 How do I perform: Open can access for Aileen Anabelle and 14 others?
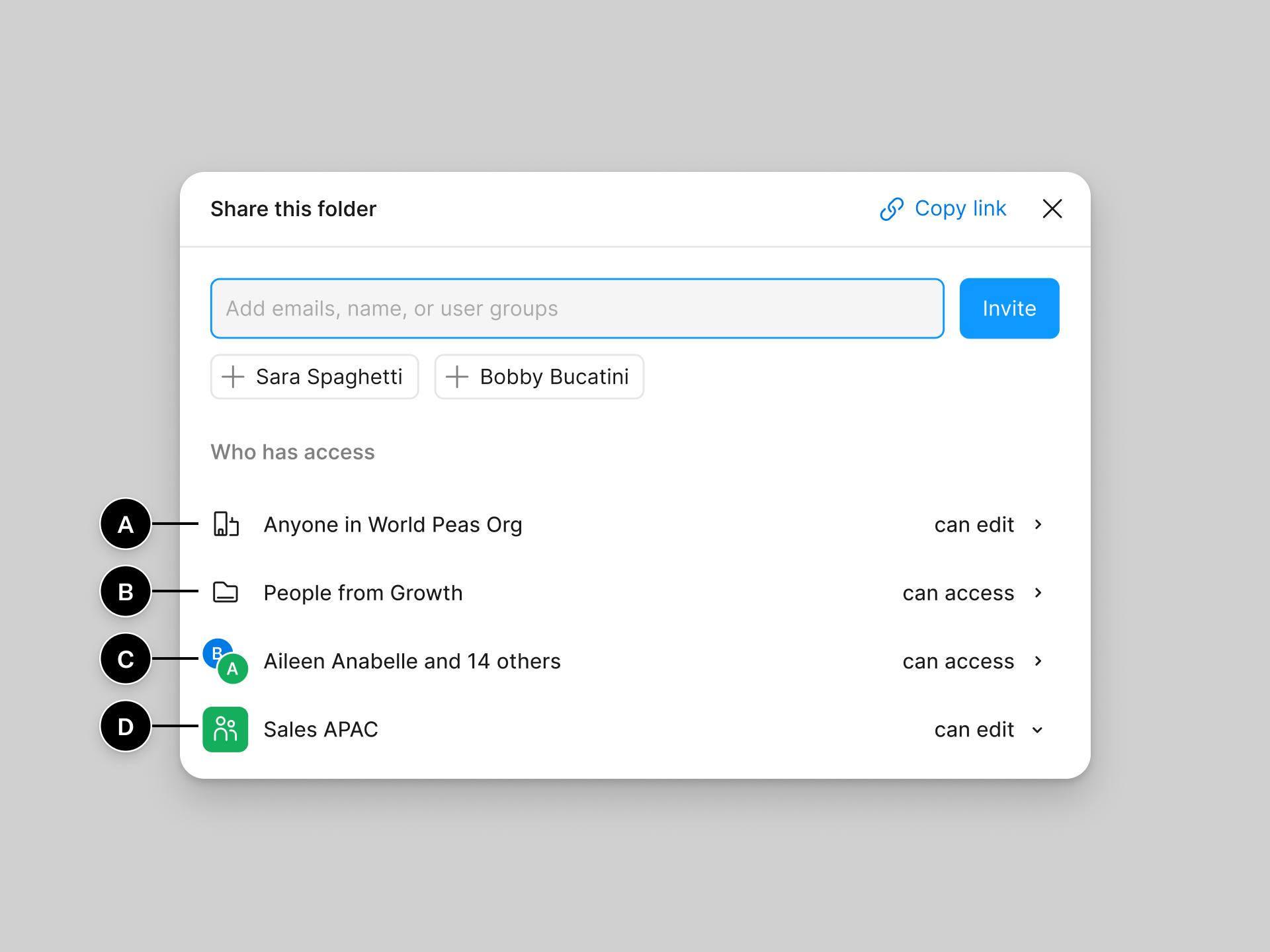point(958,661)
